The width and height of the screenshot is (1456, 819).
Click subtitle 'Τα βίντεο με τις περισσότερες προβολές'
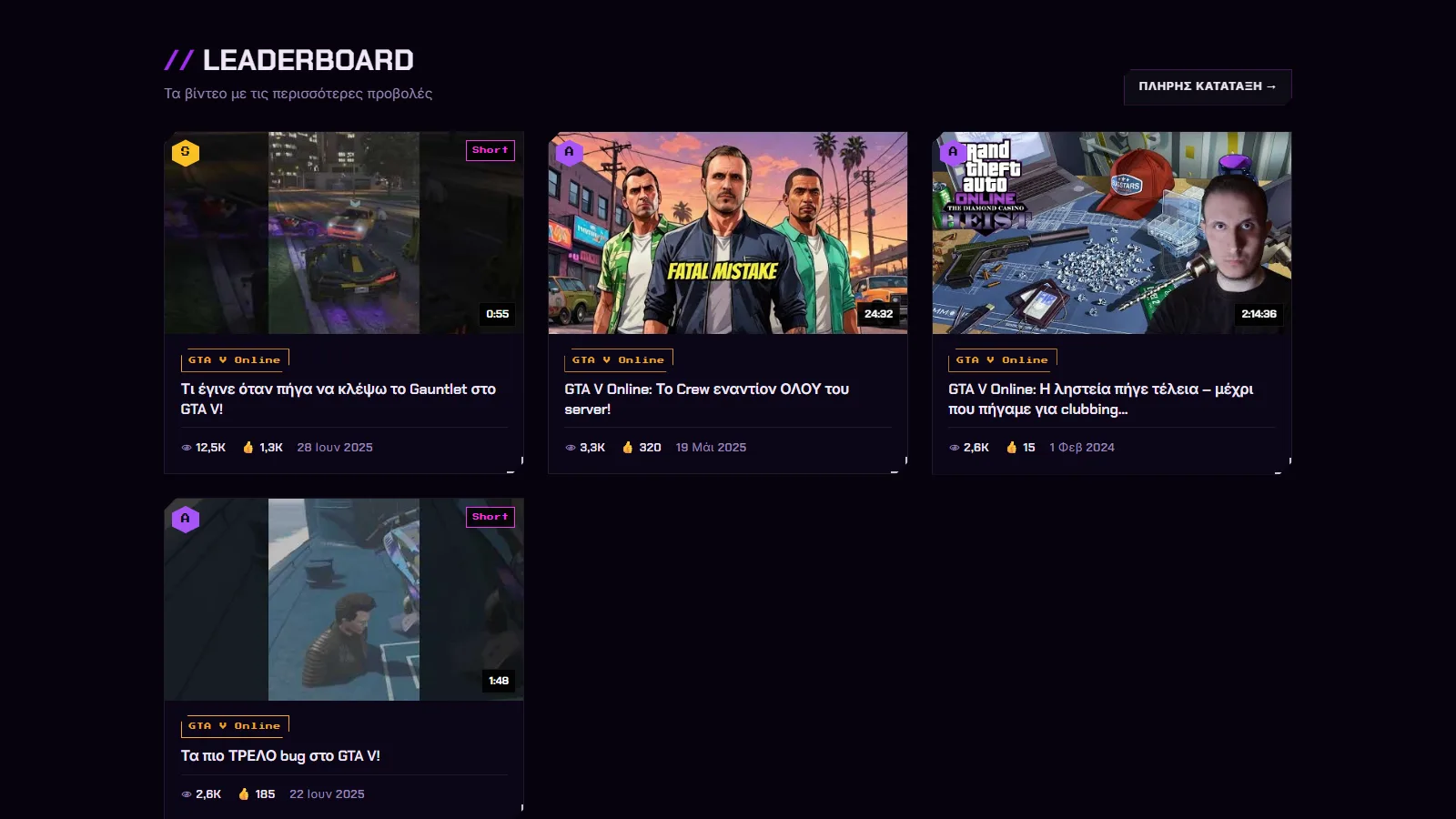tap(298, 94)
